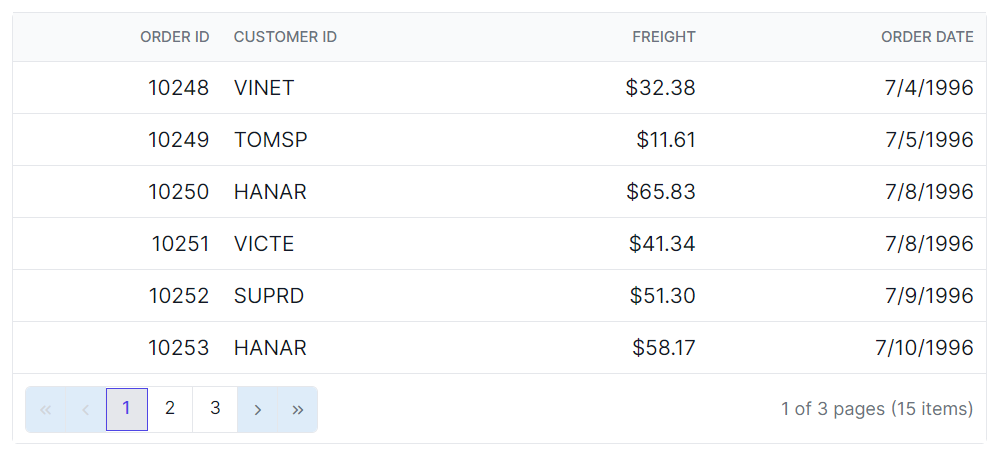Image resolution: width=1001 pixels, height=453 pixels.
Task: Open page 3 of the grid
Action: click(215, 409)
